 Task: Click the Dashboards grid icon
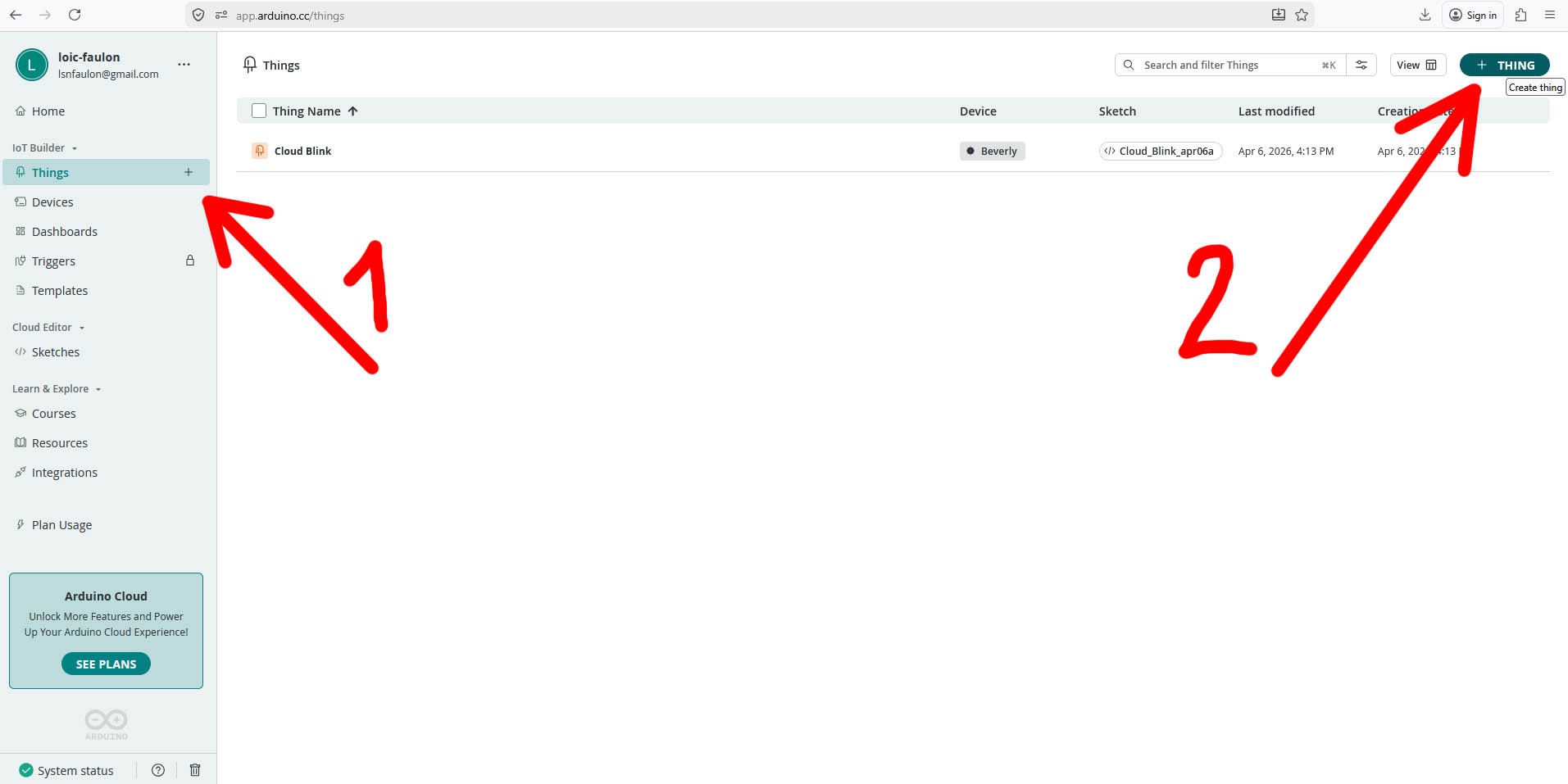point(20,231)
